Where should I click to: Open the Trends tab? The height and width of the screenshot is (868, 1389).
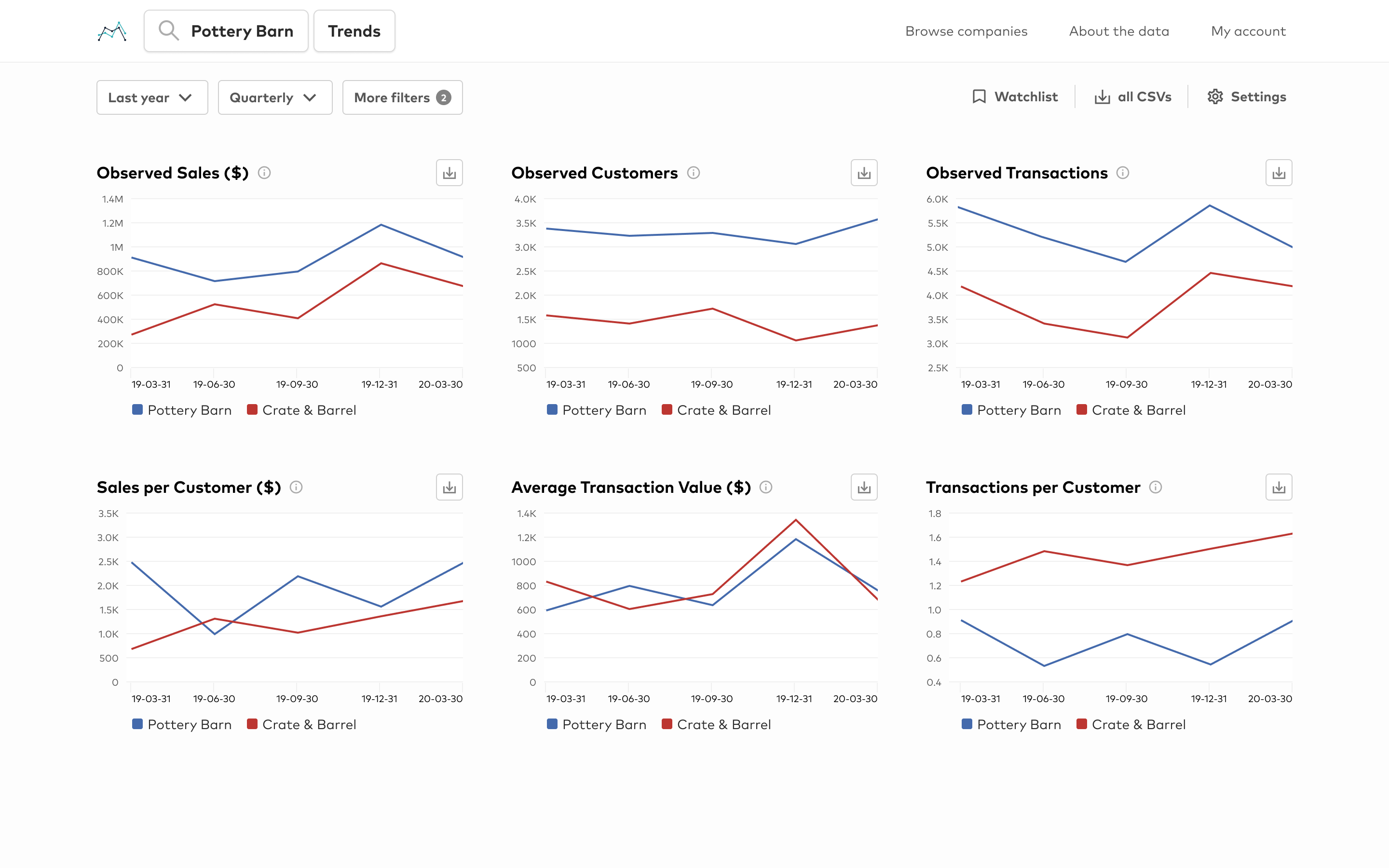[x=354, y=31]
